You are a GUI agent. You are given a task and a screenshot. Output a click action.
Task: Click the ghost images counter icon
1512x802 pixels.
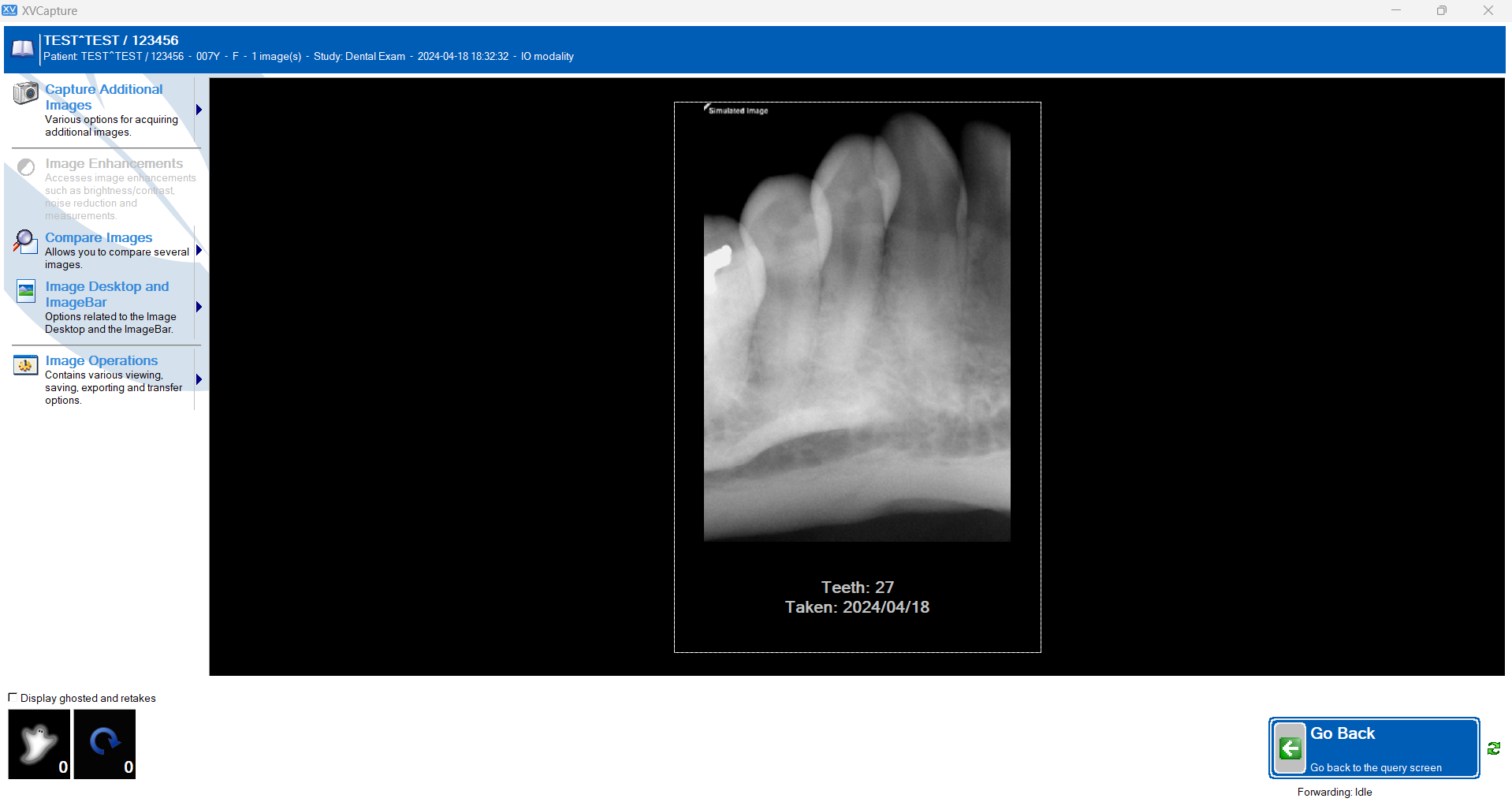pyautogui.click(x=39, y=744)
